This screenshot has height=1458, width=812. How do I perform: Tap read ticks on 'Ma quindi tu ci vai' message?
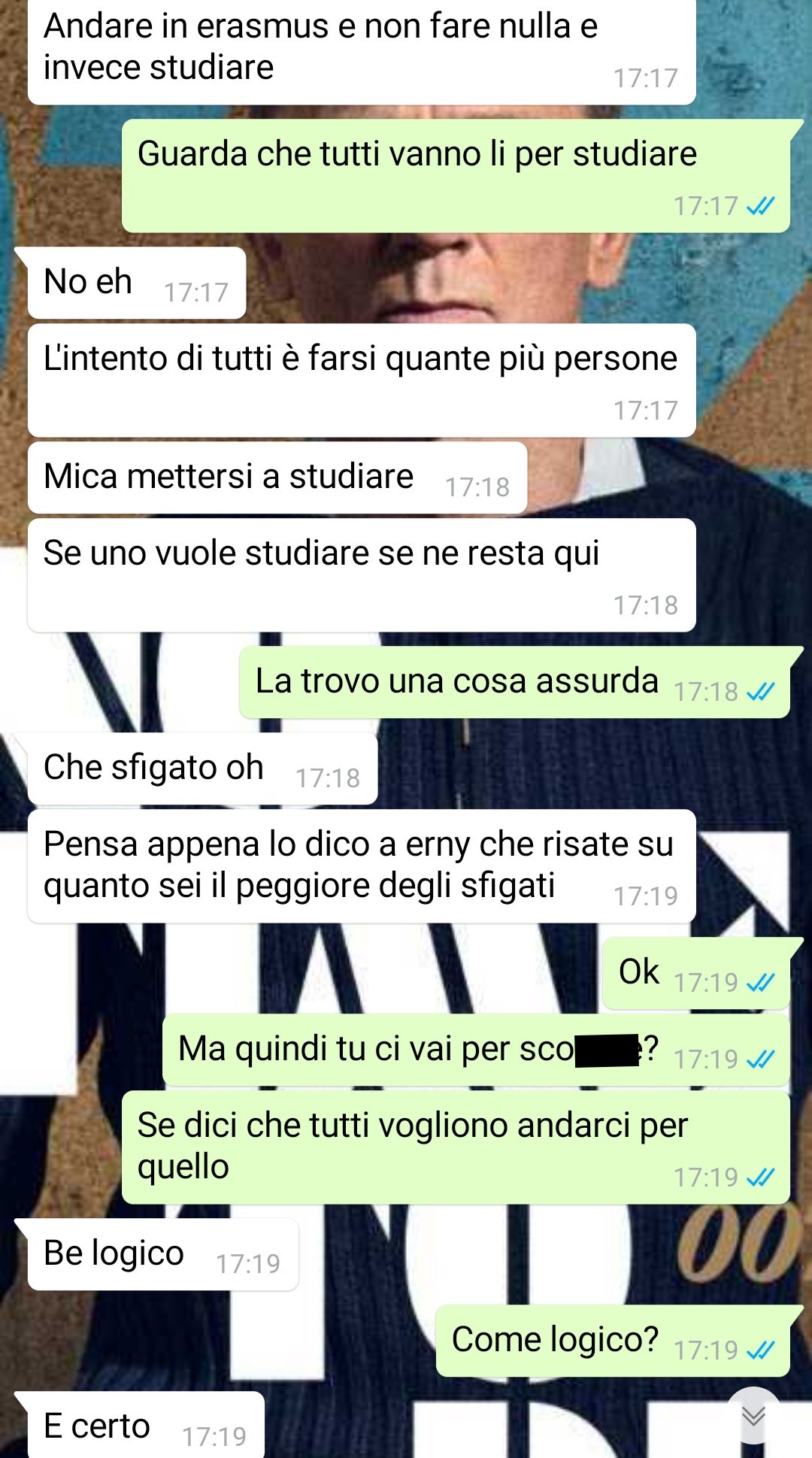pos(760,1059)
